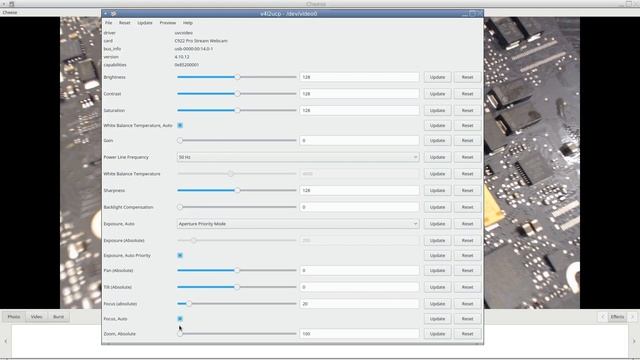
Task: Open the Cheese application menu
Action: pos(10,12)
